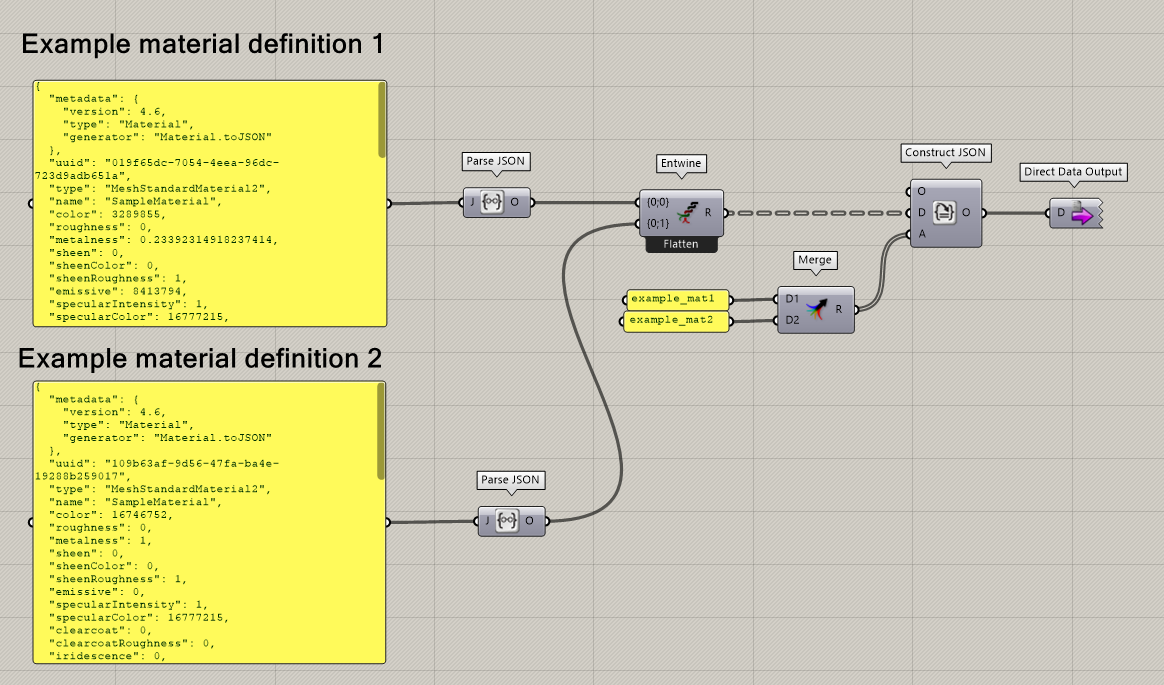Screen dimensions: 1164x685
Task: Select the example_mat2 panel
Action: [x=676, y=321]
